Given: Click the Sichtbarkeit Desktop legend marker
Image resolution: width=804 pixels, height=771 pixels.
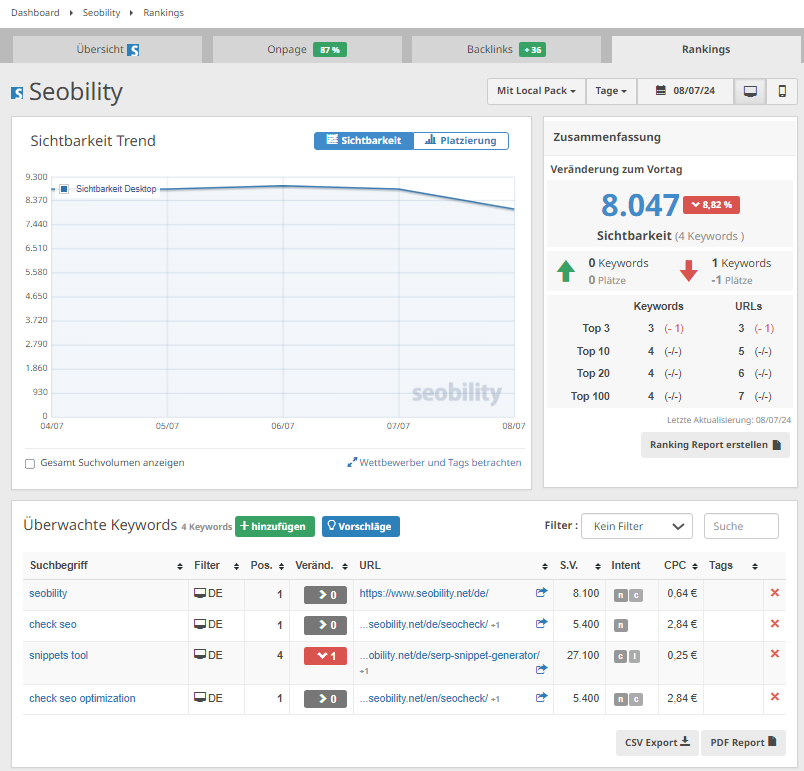Looking at the screenshot, I should (x=64, y=189).
